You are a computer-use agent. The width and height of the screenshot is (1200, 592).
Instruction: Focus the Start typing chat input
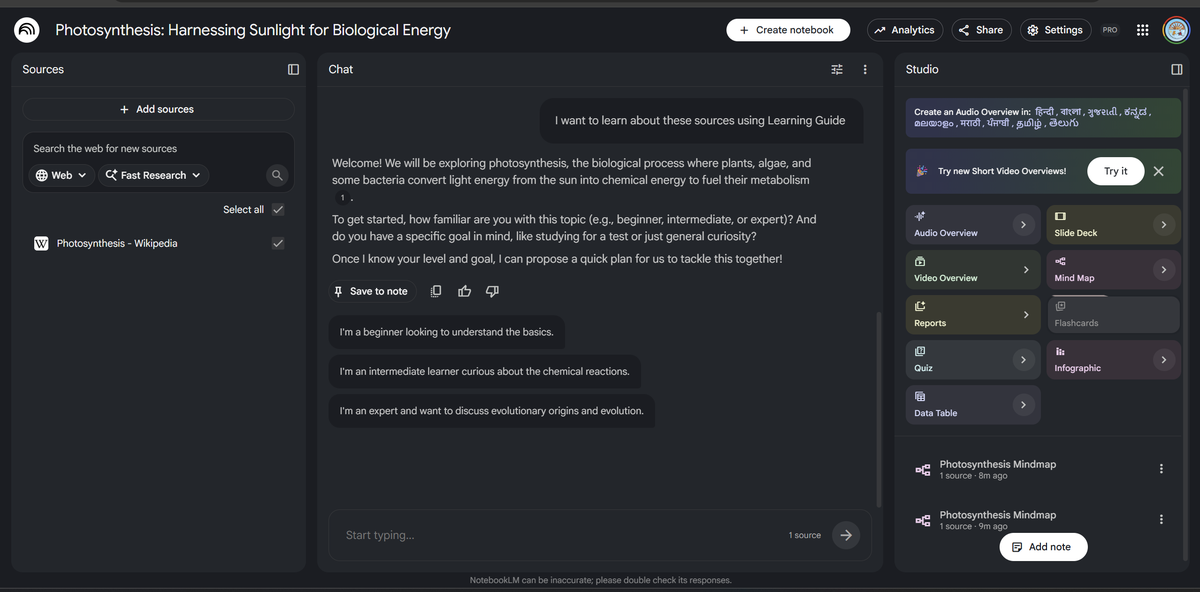pyautogui.click(x=560, y=535)
